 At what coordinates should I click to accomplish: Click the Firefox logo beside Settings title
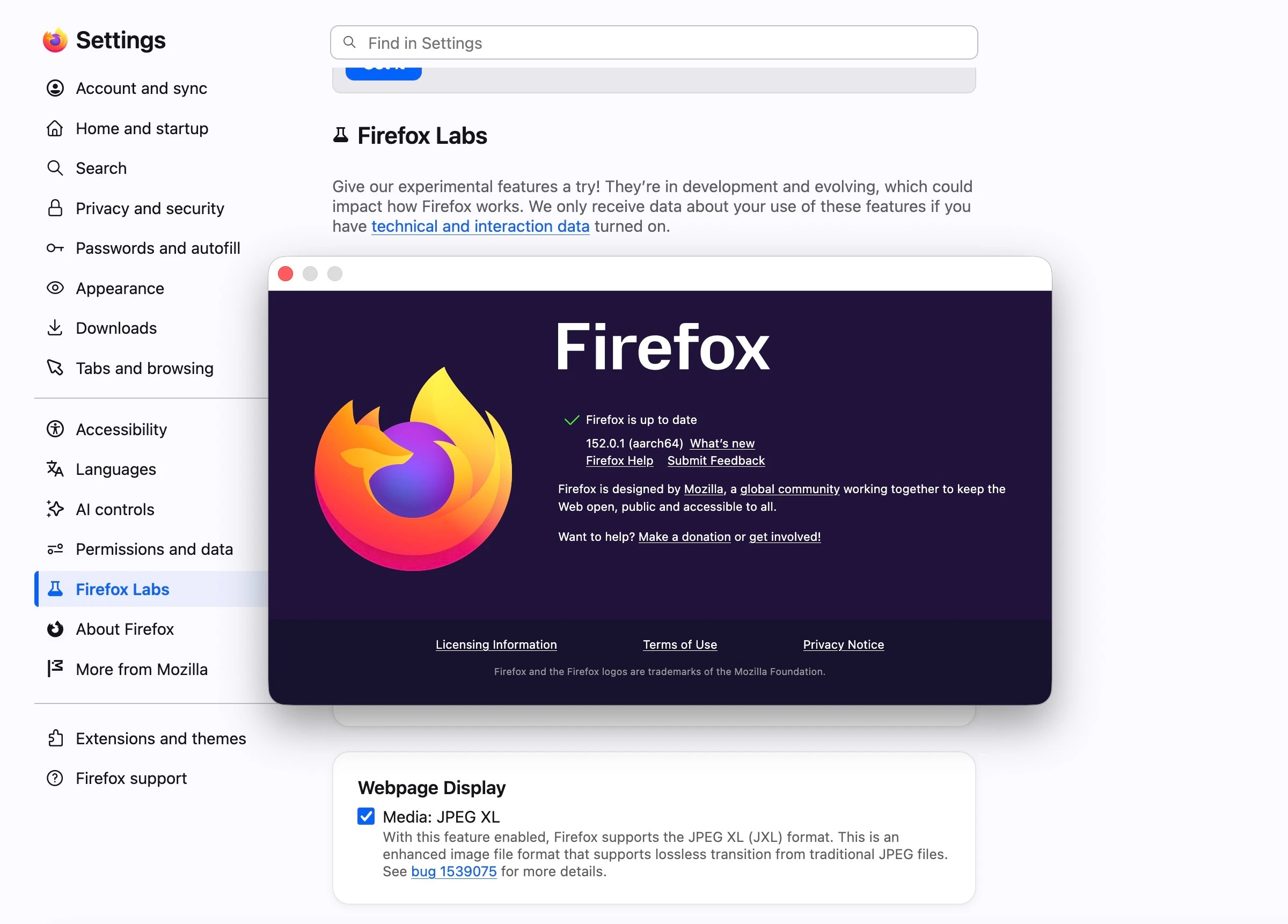[55, 40]
